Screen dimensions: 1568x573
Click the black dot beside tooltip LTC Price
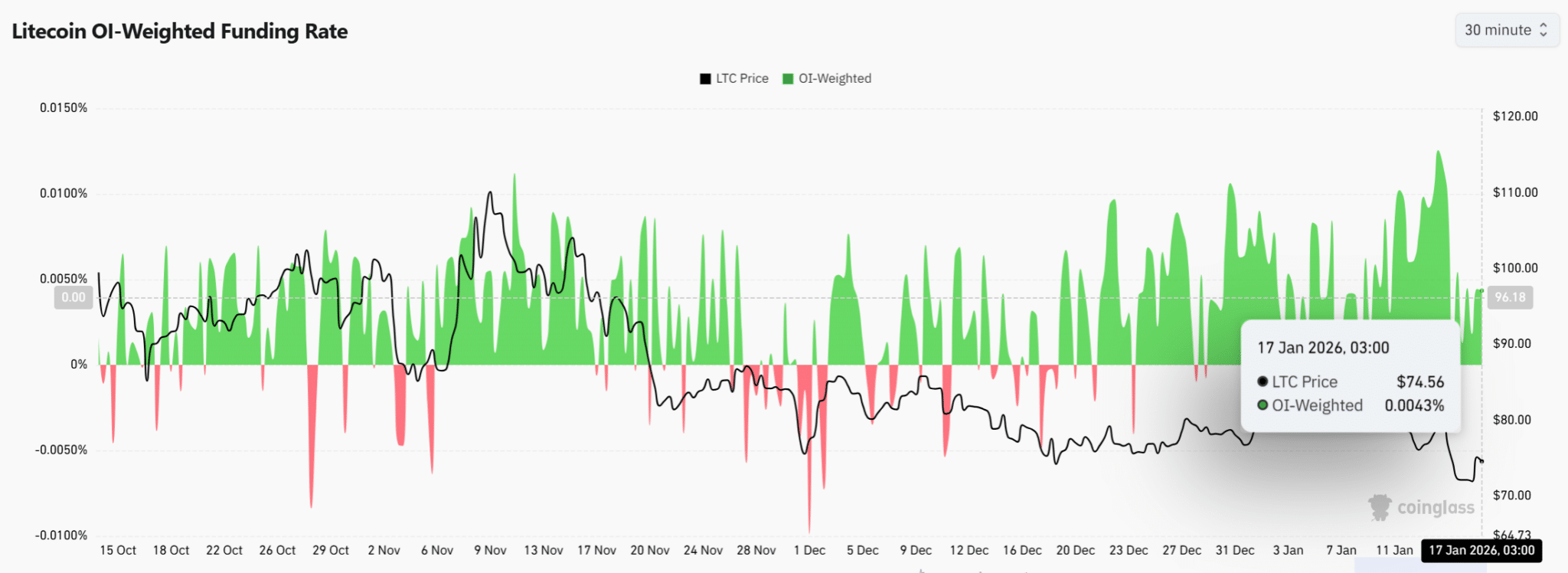pyautogui.click(x=1263, y=381)
